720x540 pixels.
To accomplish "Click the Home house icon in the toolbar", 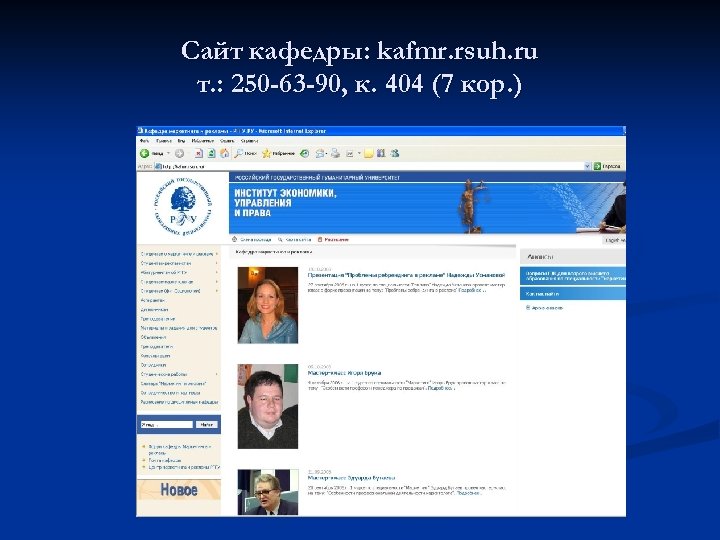I will pos(225,153).
